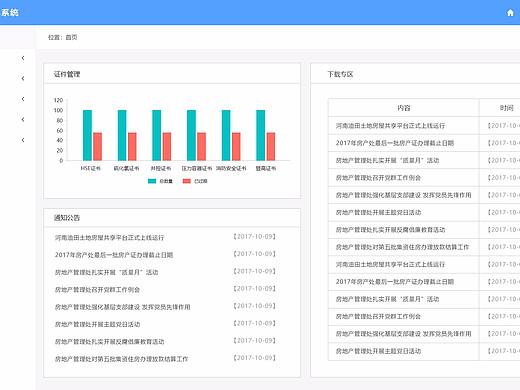Toggle the teal 总数量 legend item
Image resolution: width=520 pixels, height=390 pixels.
[x=160, y=181]
